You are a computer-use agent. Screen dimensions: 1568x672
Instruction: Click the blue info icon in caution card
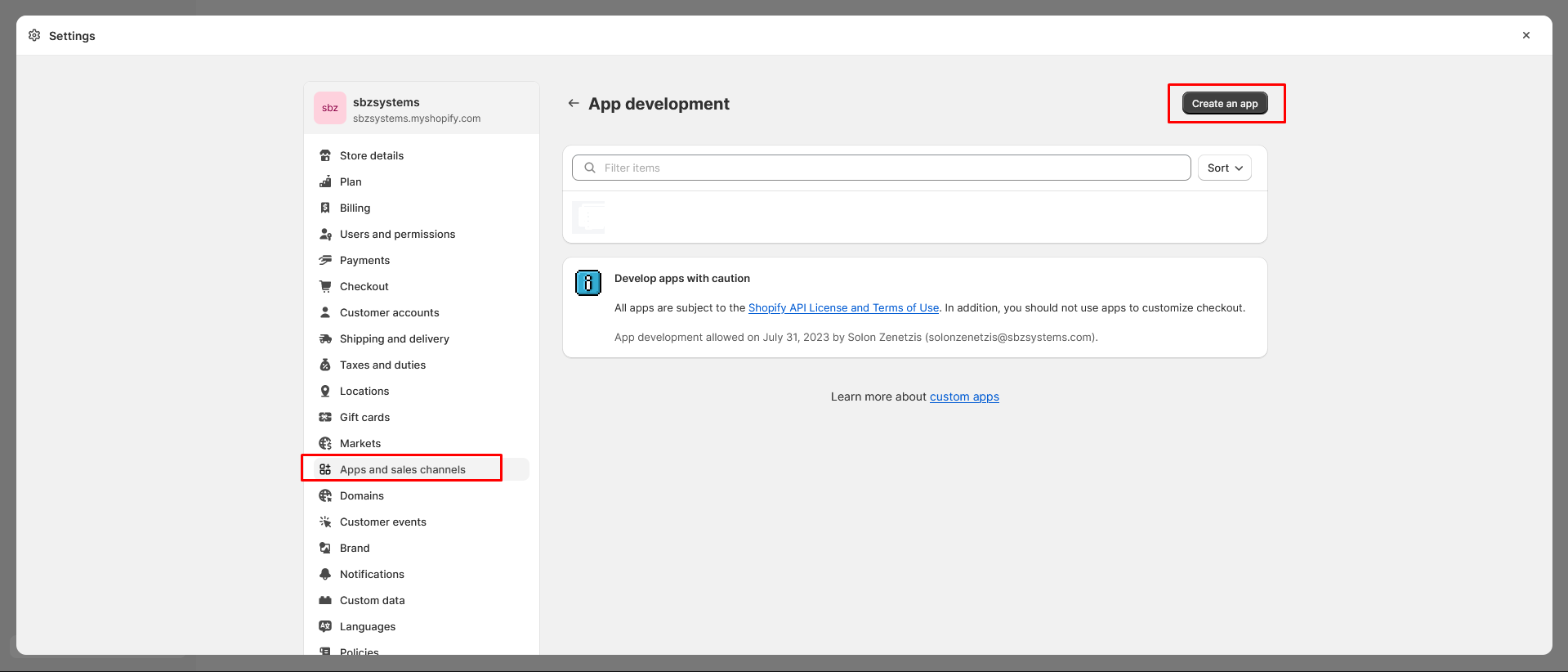(588, 283)
